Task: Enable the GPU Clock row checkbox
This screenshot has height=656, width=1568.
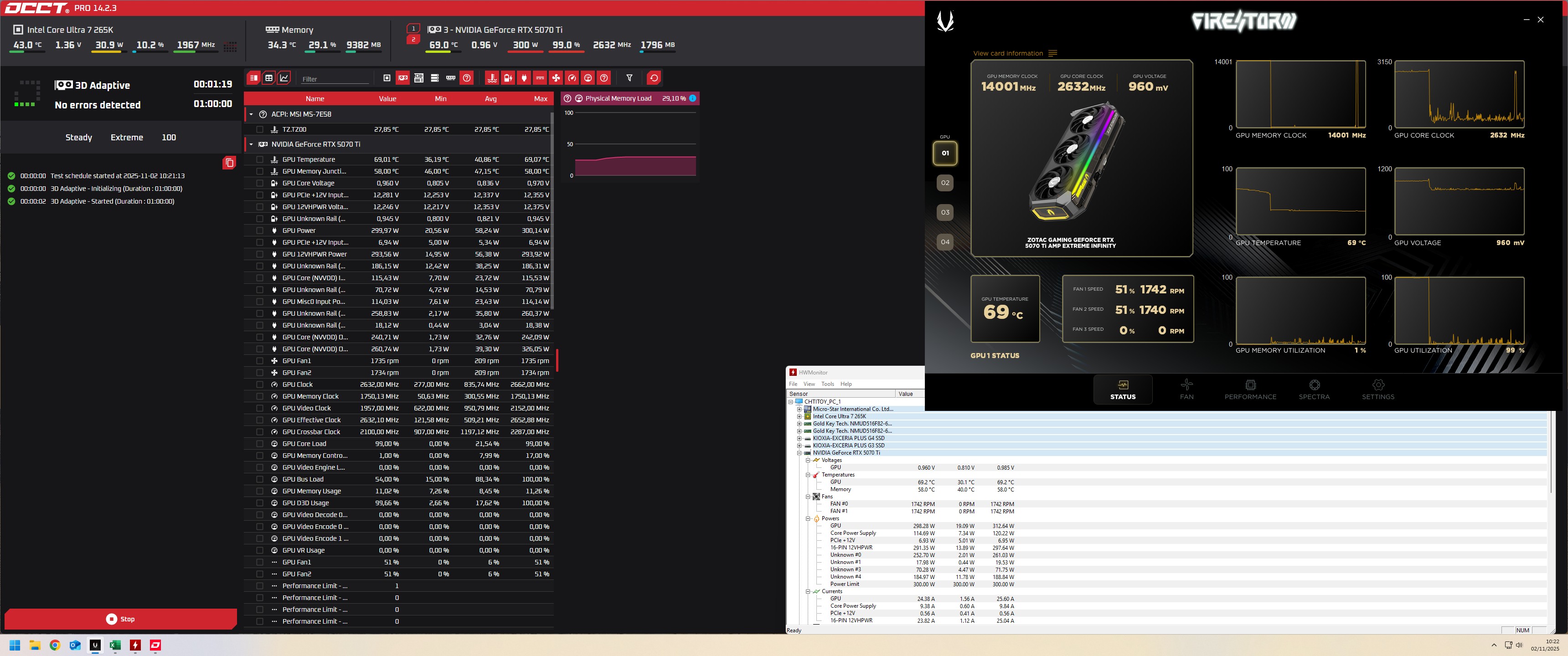Action: 260,384
